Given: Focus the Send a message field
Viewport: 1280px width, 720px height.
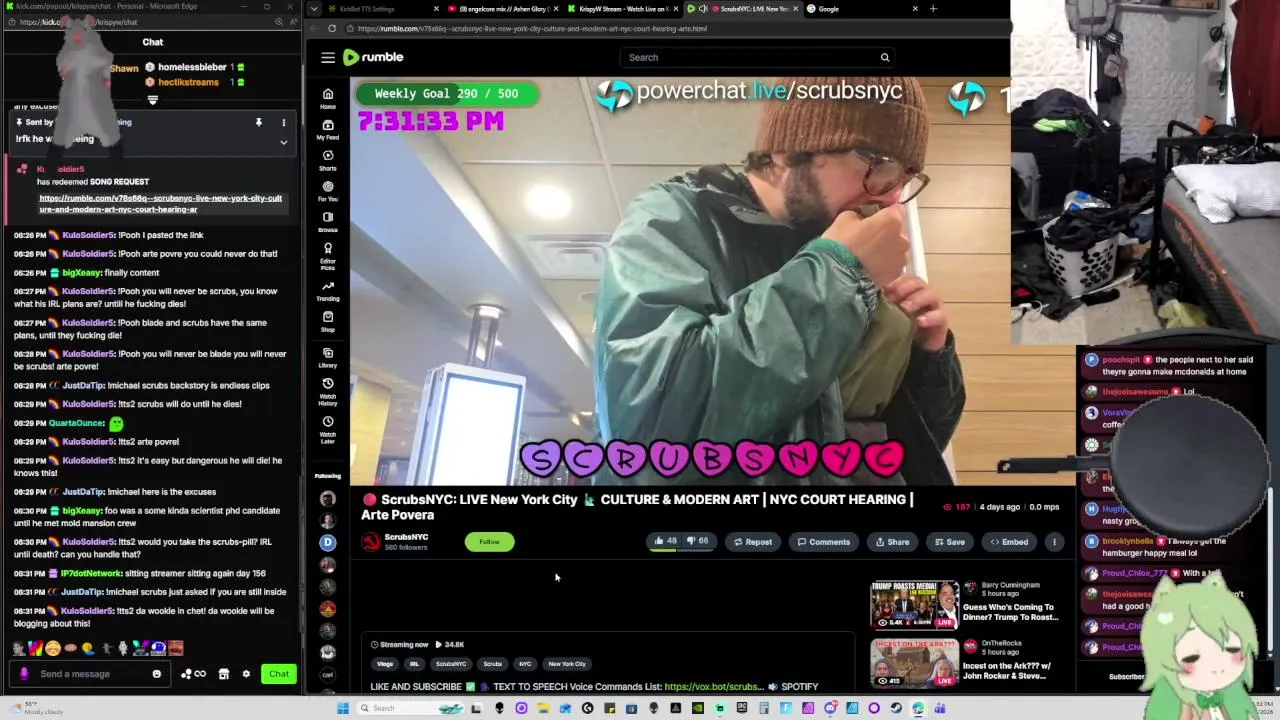Looking at the screenshot, I should pos(88,674).
